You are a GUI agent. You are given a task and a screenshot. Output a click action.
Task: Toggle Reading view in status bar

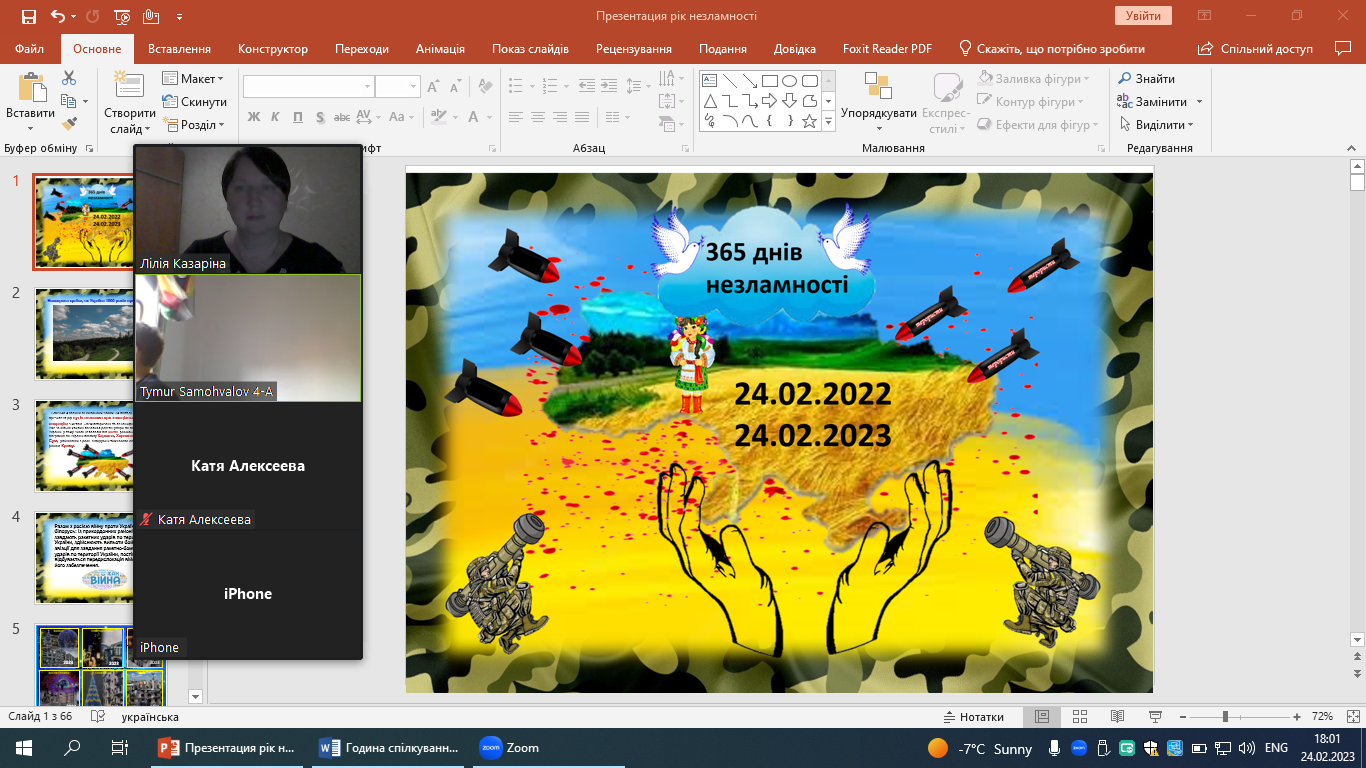click(1118, 717)
